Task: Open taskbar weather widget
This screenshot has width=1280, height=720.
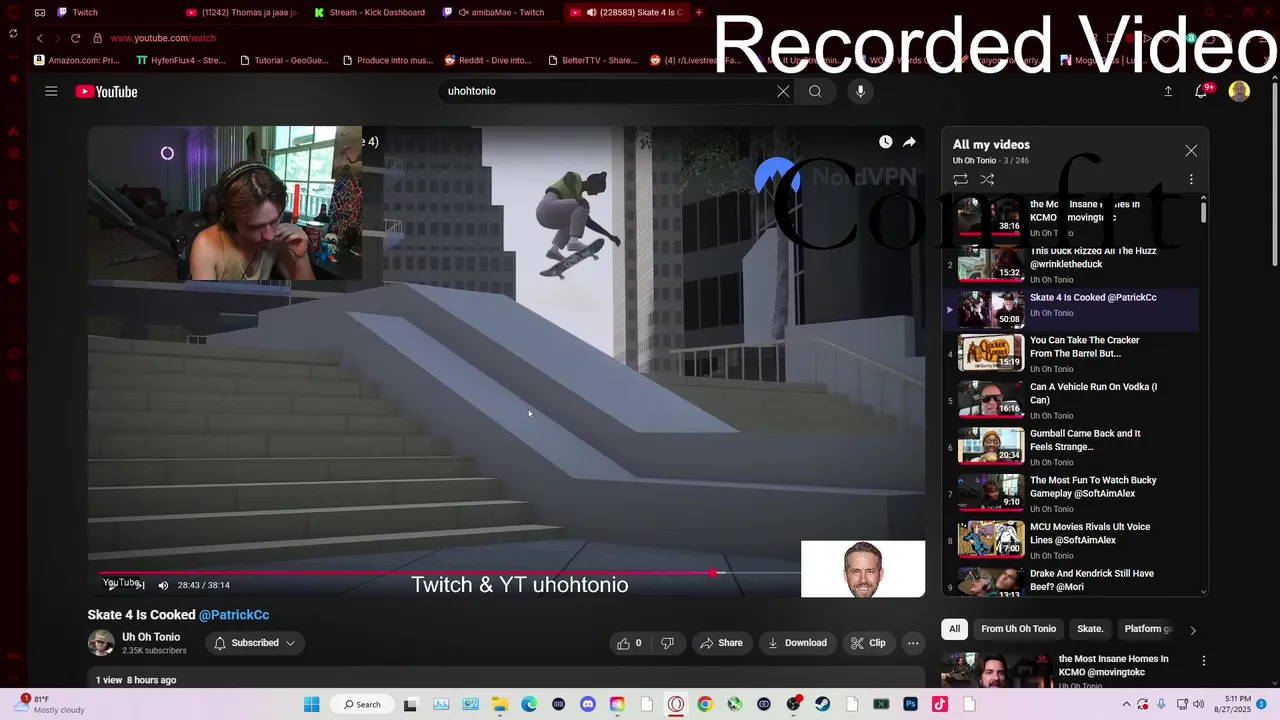Action: tap(48, 704)
